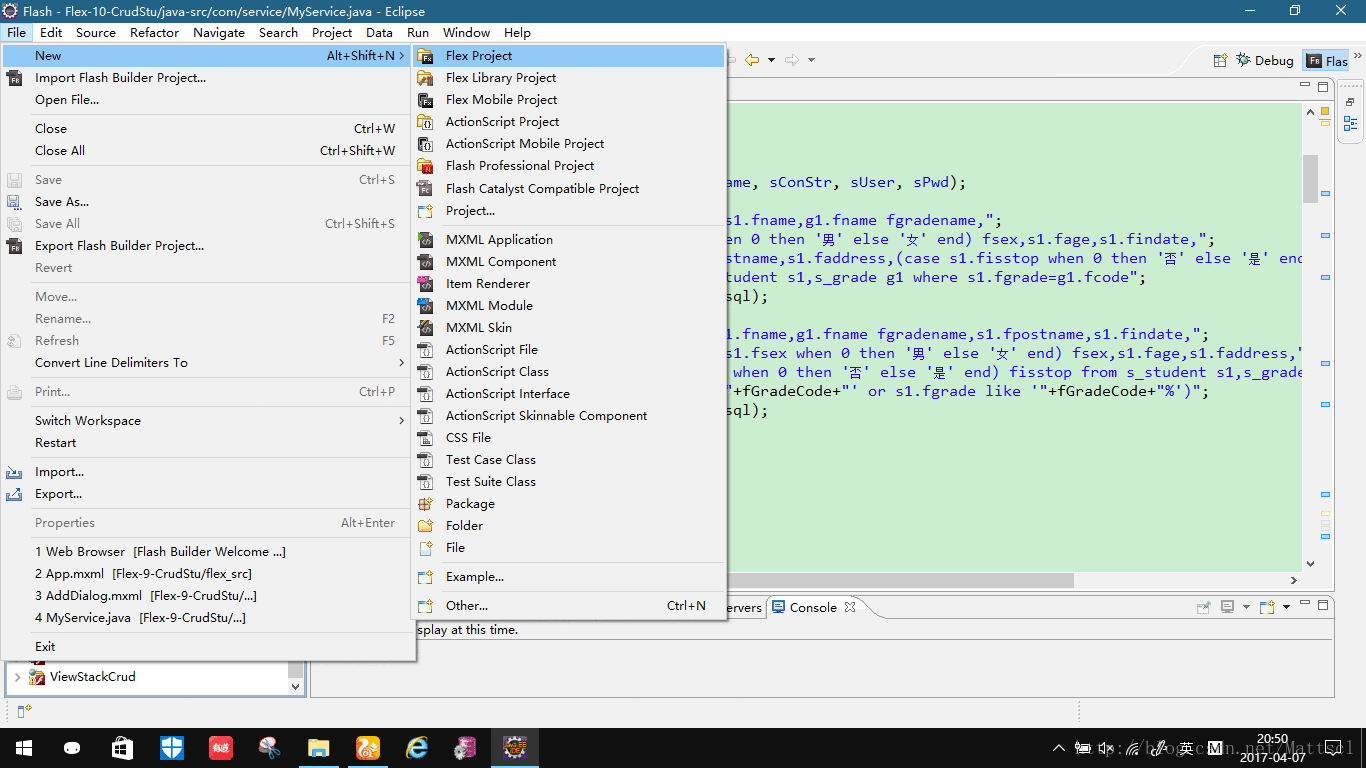Open recent file 3 AddDialog.mxml
Viewport: 1366px width, 768px height.
pos(208,596)
